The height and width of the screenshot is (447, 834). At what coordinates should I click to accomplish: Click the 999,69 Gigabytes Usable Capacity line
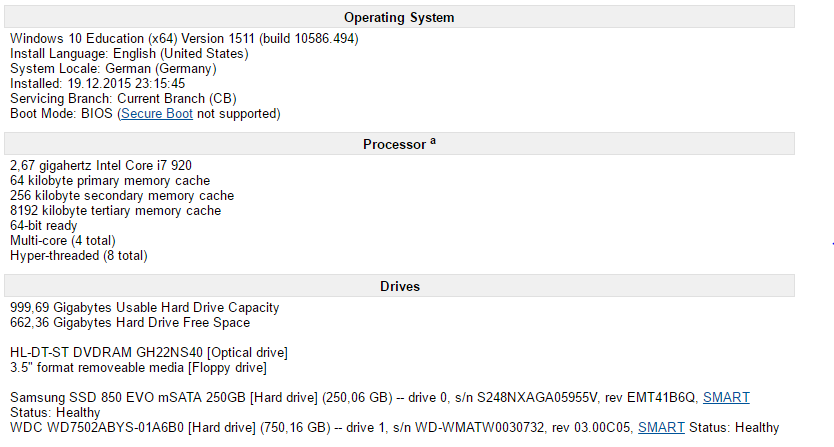coord(145,308)
